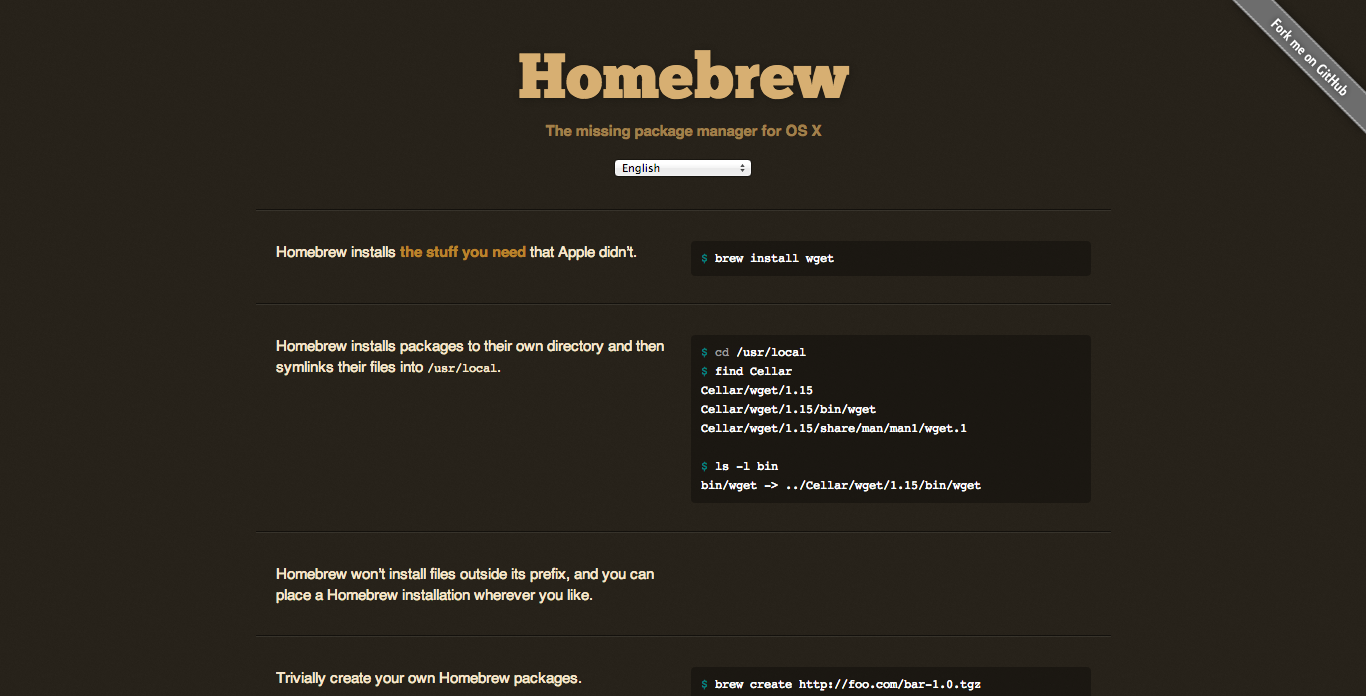Open the English language dropdown
Screen dimensions: 1366x696
pos(682,168)
